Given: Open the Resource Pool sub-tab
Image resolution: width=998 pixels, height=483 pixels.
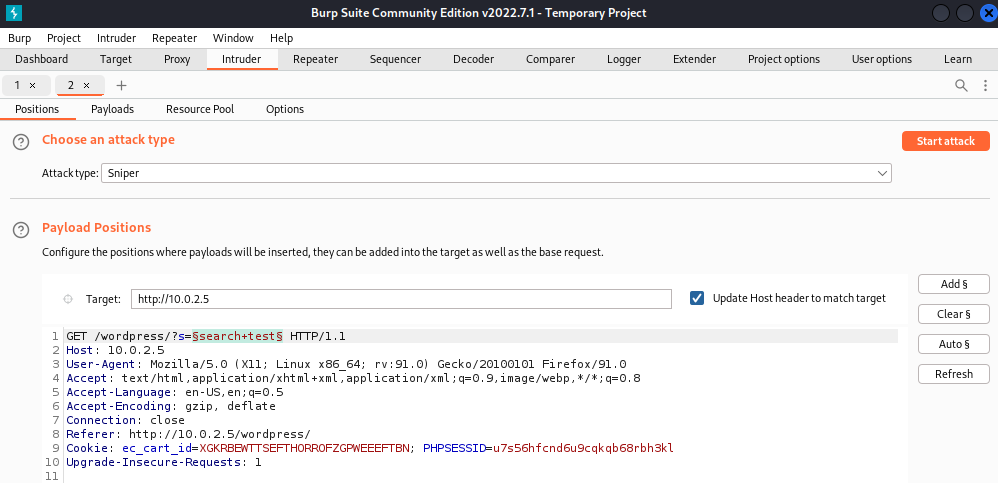Looking at the screenshot, I should point(200,109).
